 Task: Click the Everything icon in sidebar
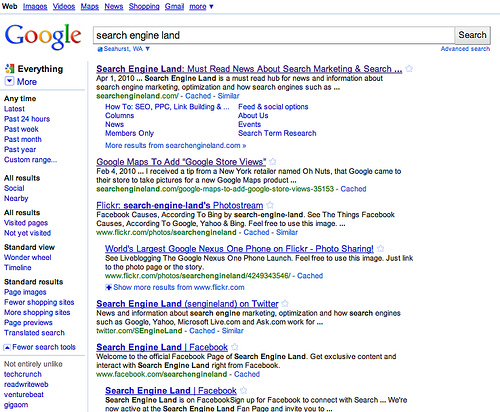[9, 69]
